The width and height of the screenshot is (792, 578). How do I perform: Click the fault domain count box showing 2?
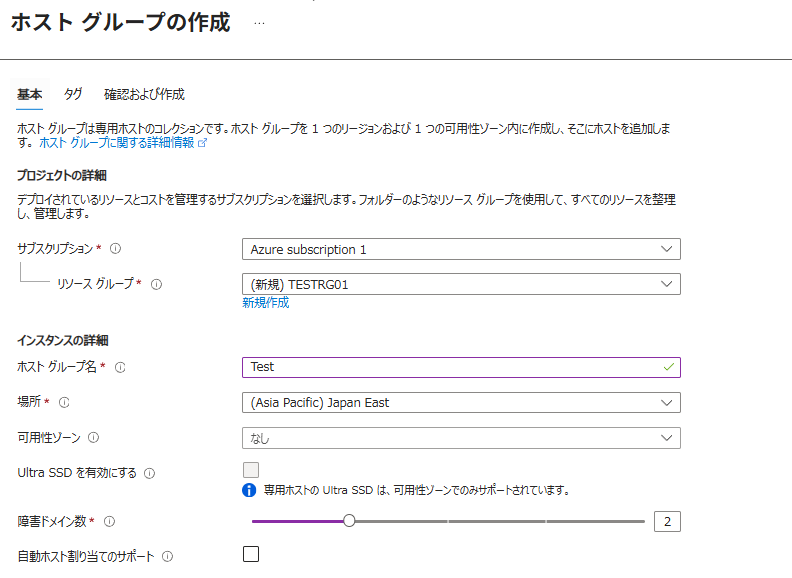[667, 521]
